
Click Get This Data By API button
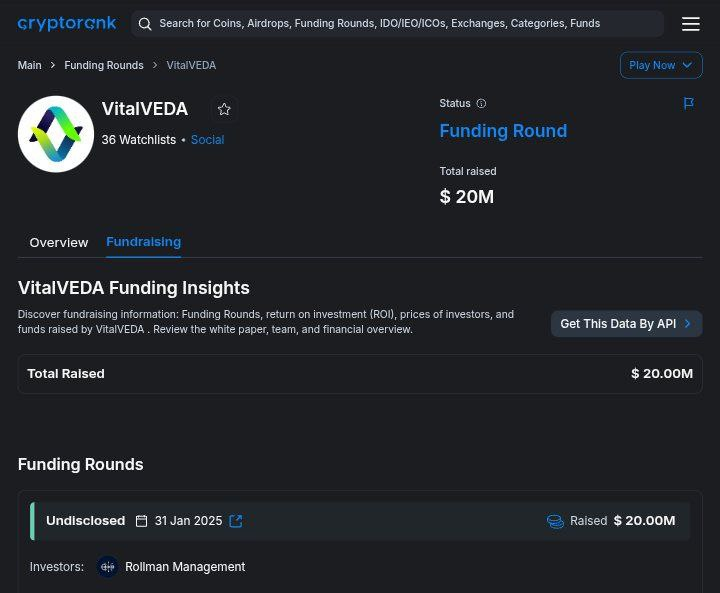pyautogui.click(x=626, y=324)
